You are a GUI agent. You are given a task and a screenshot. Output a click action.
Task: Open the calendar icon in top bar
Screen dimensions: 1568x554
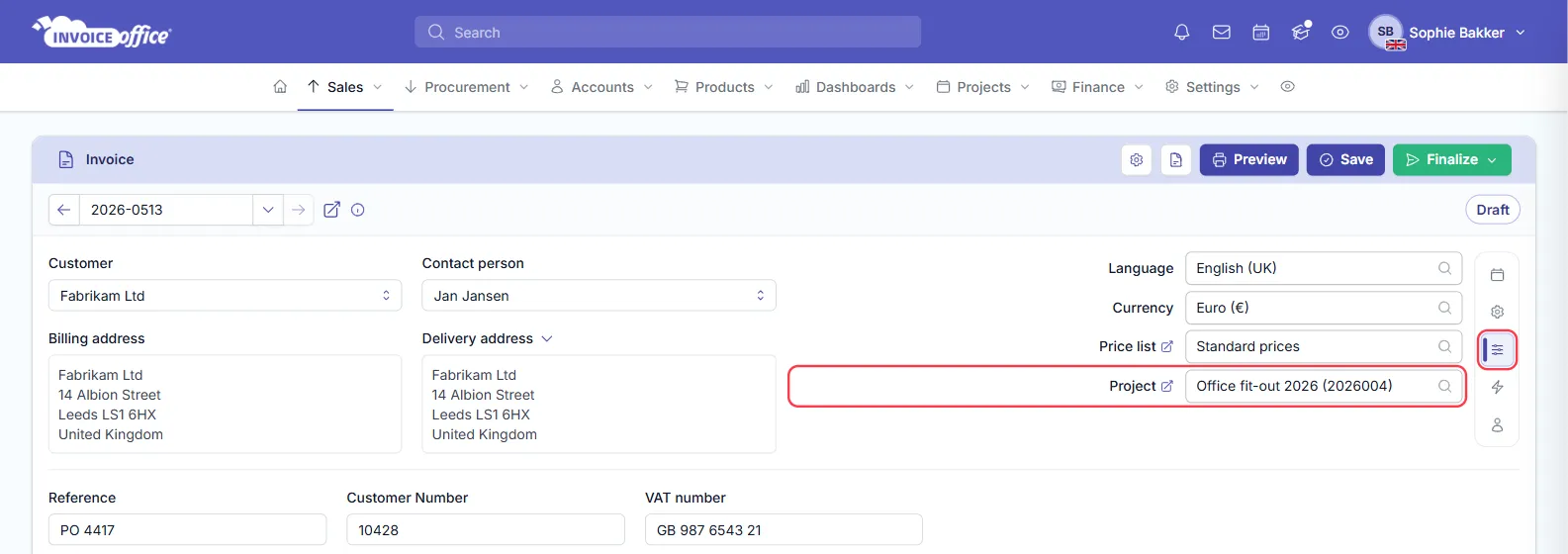point(1261,33)
